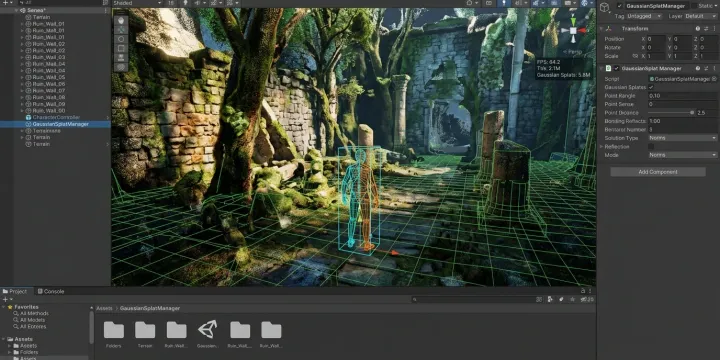The image size is (720, 360).
Task: Open the Solution Type dropdown
Action: (682, 138)
